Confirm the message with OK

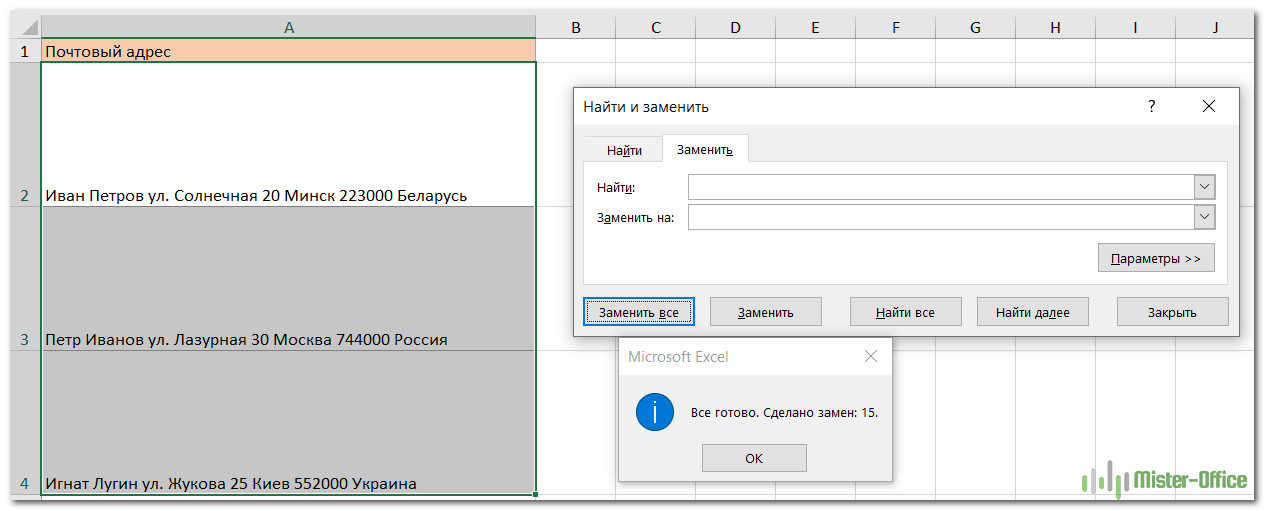pyautogui.click(x=754, y=458)
